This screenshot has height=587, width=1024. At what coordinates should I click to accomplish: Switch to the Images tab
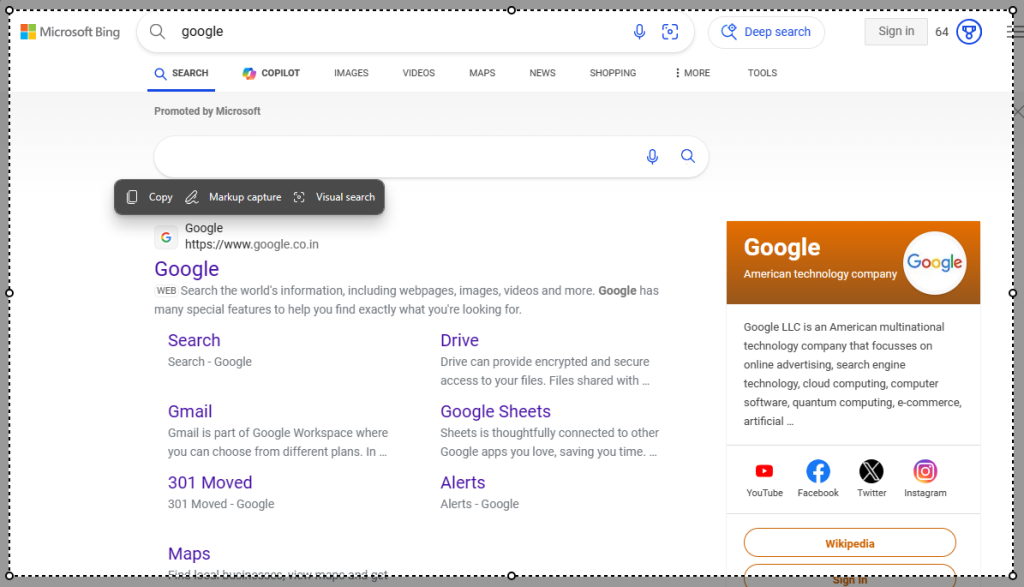click(351, 73)
